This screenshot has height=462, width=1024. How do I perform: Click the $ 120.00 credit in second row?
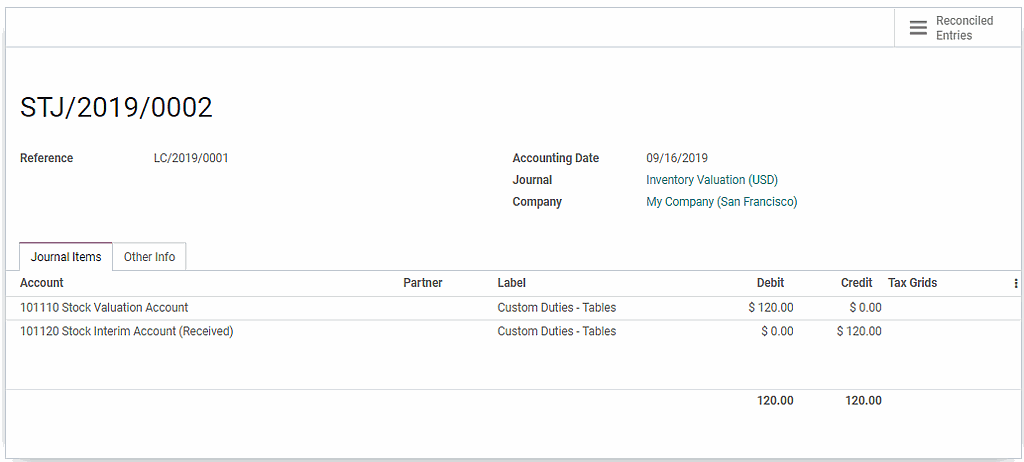click(859, 331)
